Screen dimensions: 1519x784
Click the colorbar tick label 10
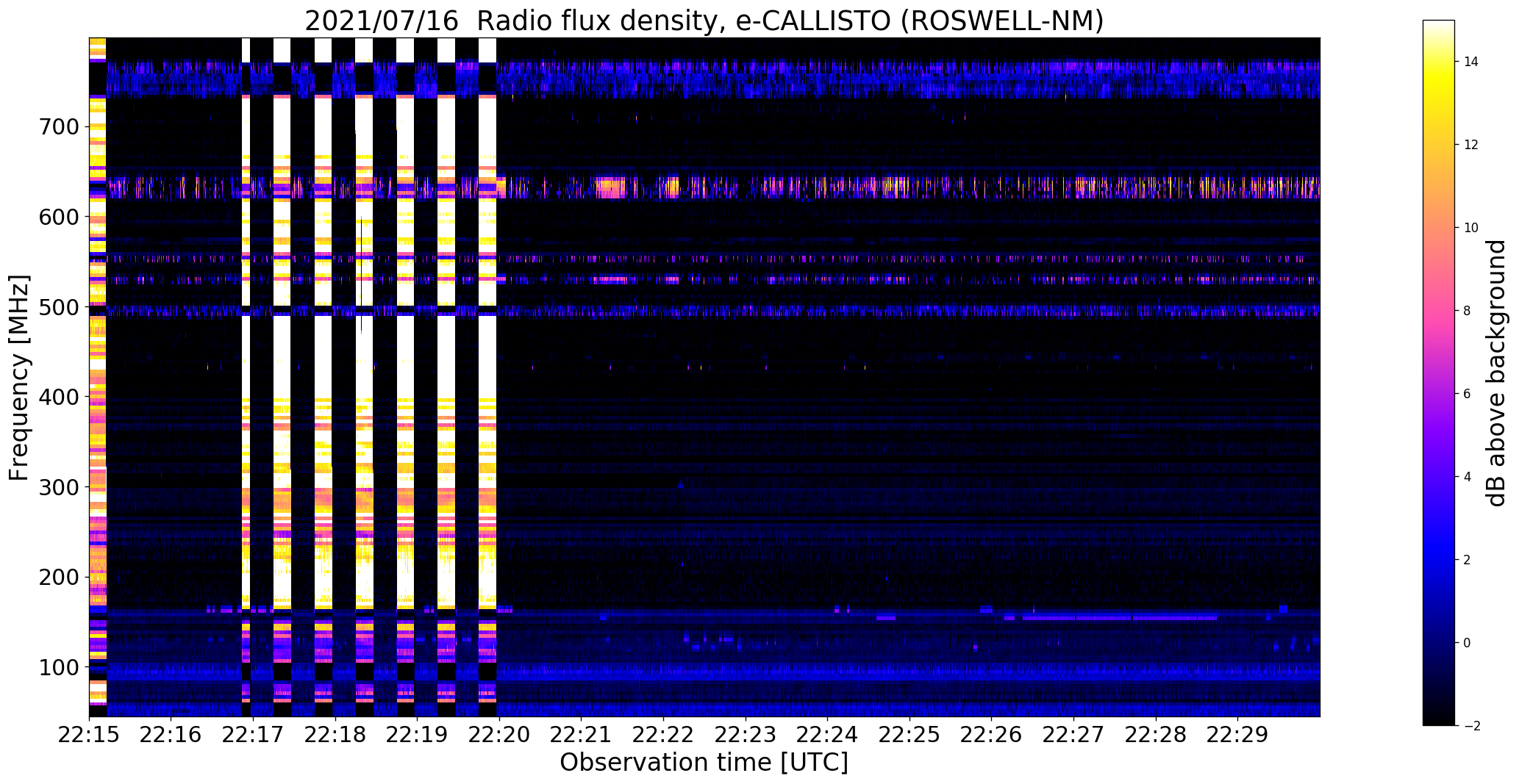point(1470,228)
